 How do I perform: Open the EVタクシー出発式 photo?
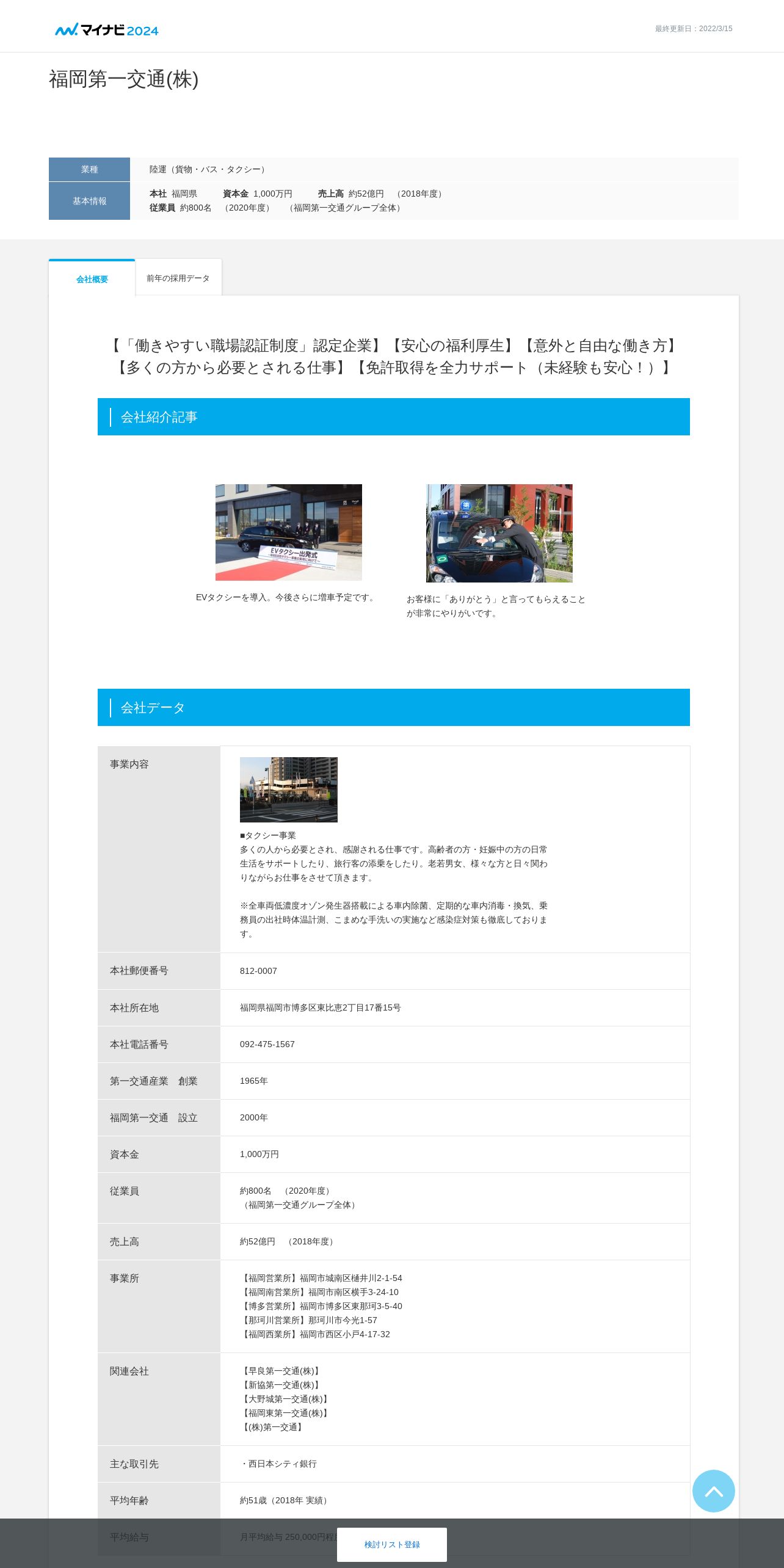(289, 532)
